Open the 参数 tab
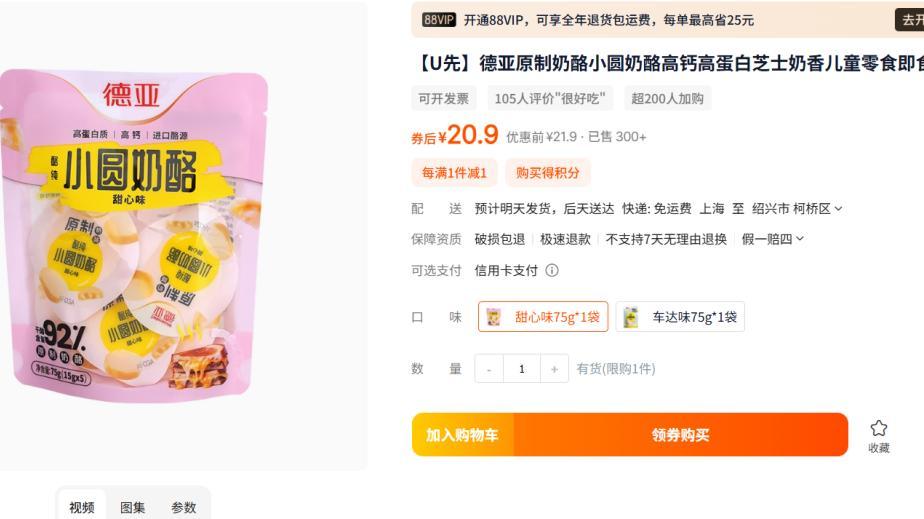This screenshot has height=519, width=924. click(183, 507)
